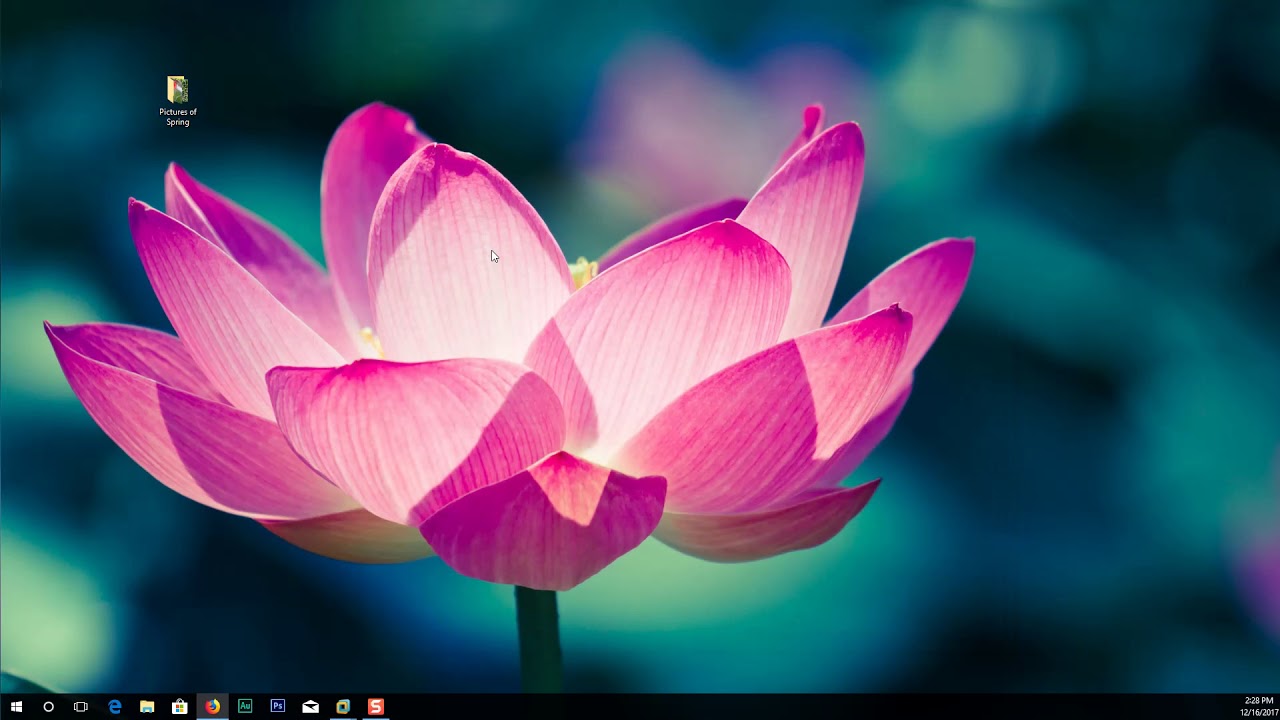The height and width of the screenshot is (720, 1280).
Task: Launch Adobe Audition from the taskbar
Action: 245,707
